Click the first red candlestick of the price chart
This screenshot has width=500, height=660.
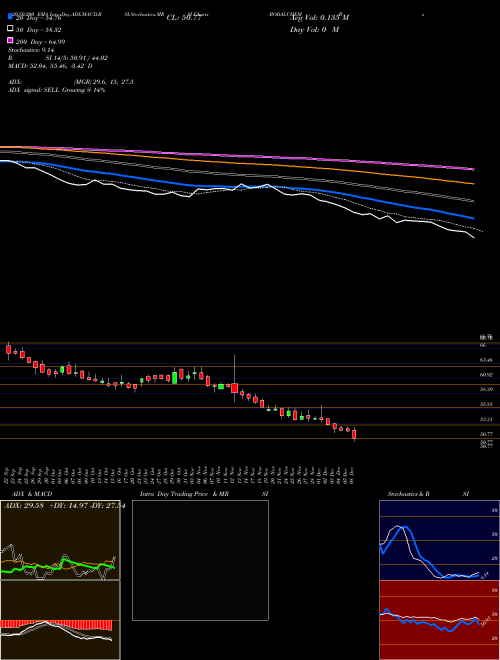(8, 350)
